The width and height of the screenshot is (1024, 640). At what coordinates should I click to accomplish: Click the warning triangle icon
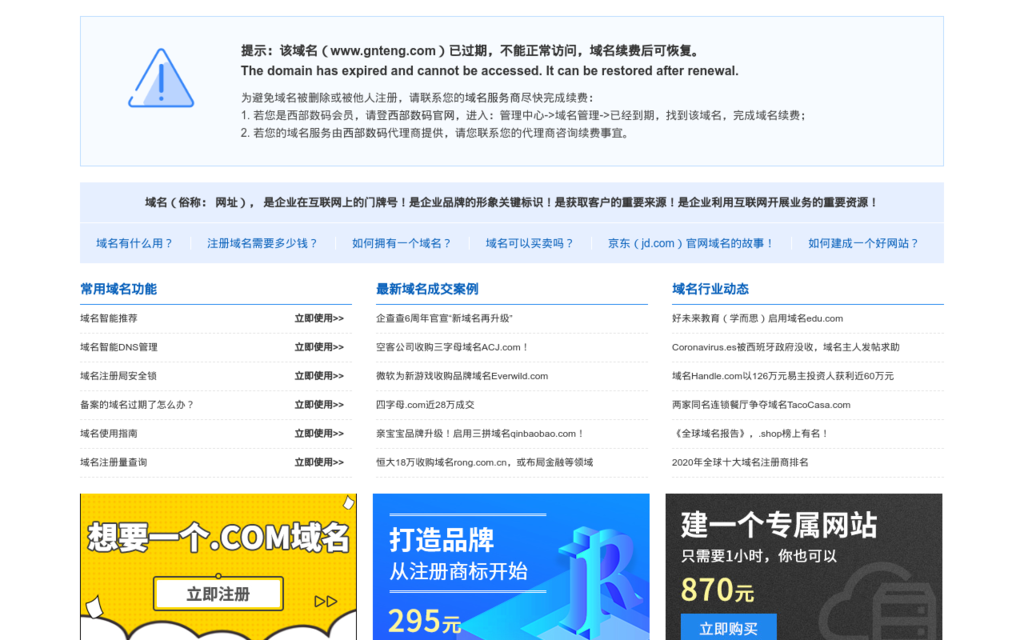[x=161, y=79]
